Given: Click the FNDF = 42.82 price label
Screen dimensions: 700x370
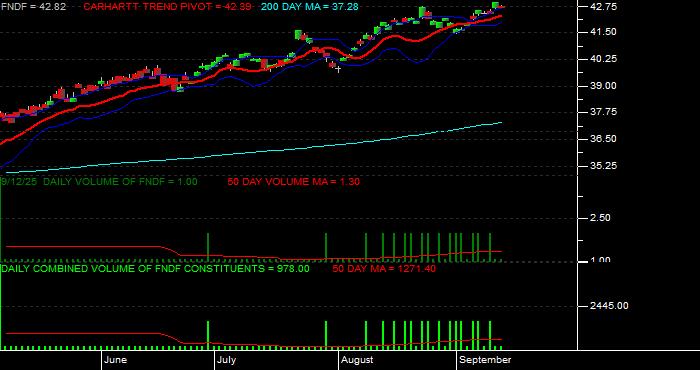Looking at the screenshot, I should 33,7.
